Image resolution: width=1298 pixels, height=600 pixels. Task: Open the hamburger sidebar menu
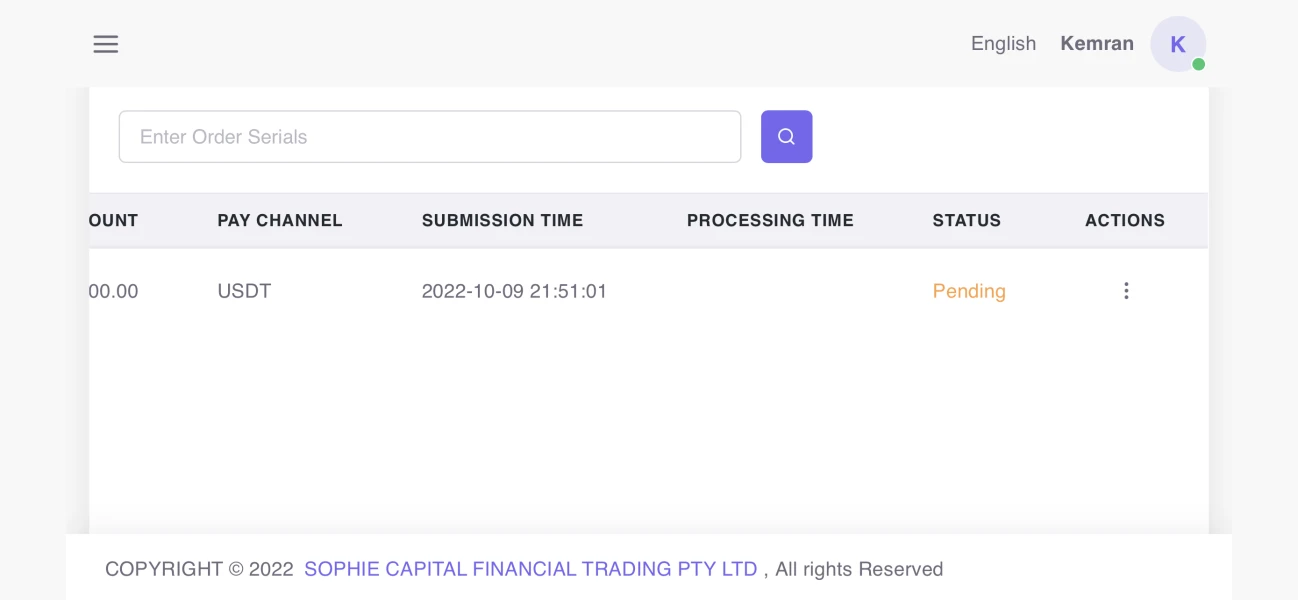[106, 44]
